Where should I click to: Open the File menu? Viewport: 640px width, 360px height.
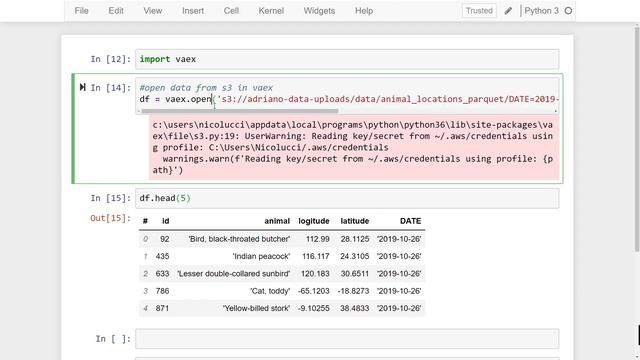[x=81, y=11]
